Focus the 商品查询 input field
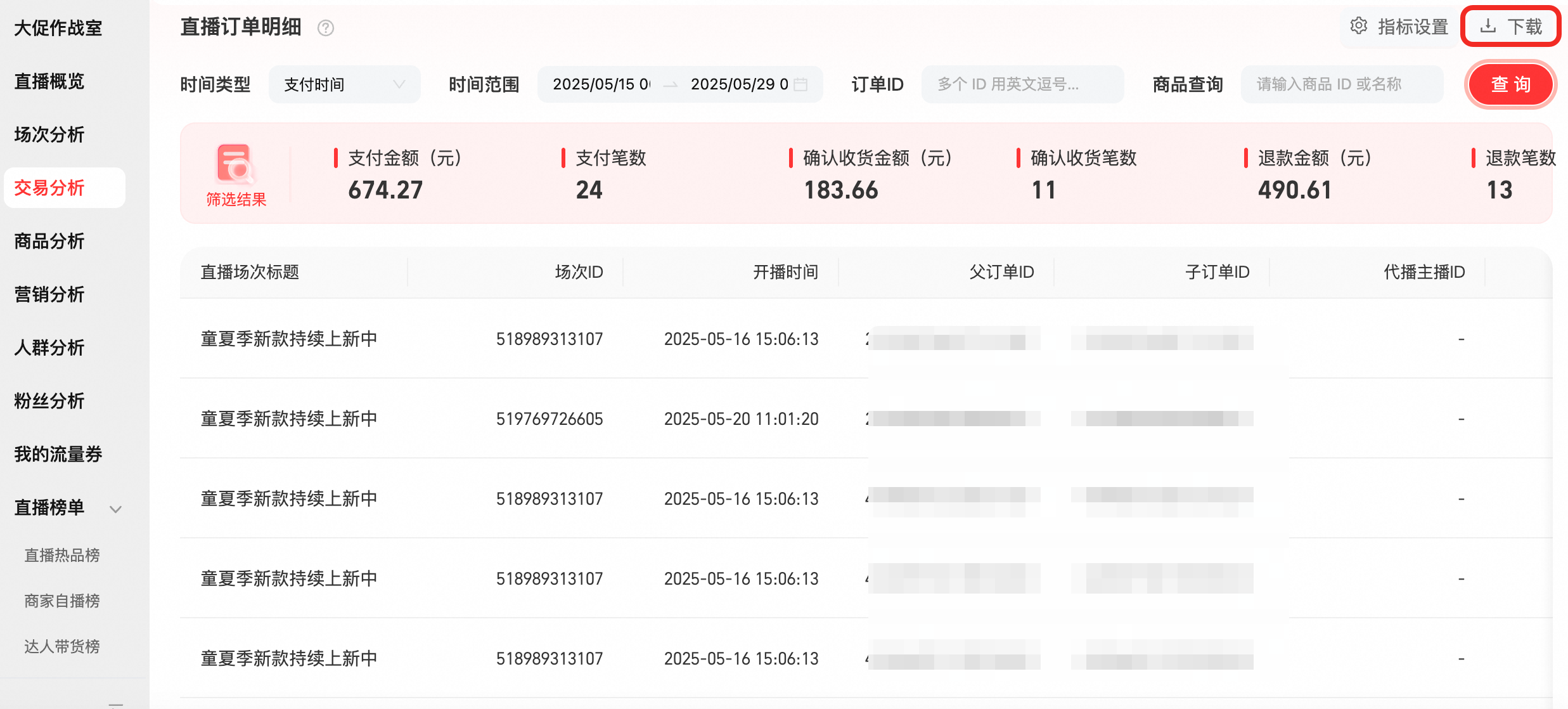This screenshot has width=1568, height=709. [1342, 84]
